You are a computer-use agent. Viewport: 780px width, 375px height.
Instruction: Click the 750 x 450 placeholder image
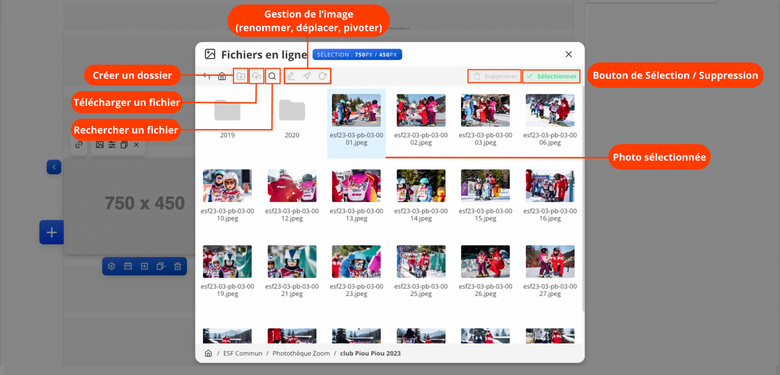click(x=130, y=206)
